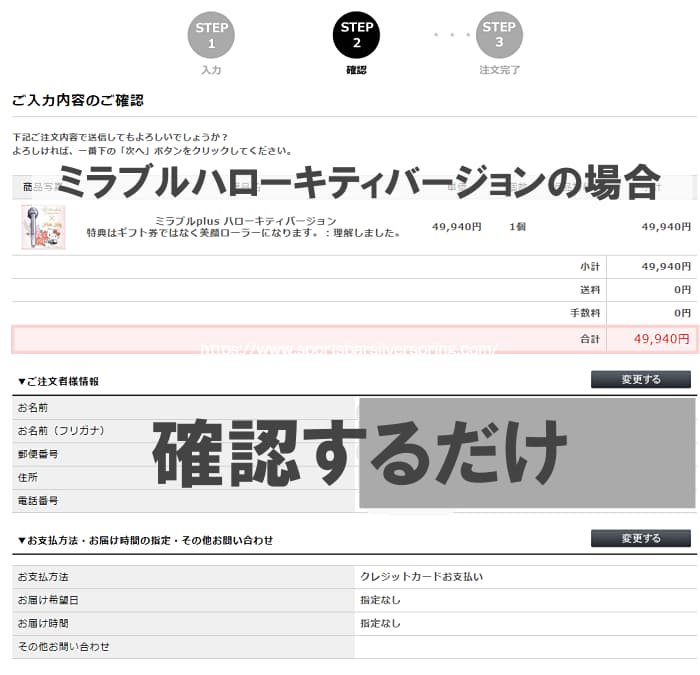Click 変更する button for ご注文者様情報
The image size is (700, 675).
click(x=641, y=379)
